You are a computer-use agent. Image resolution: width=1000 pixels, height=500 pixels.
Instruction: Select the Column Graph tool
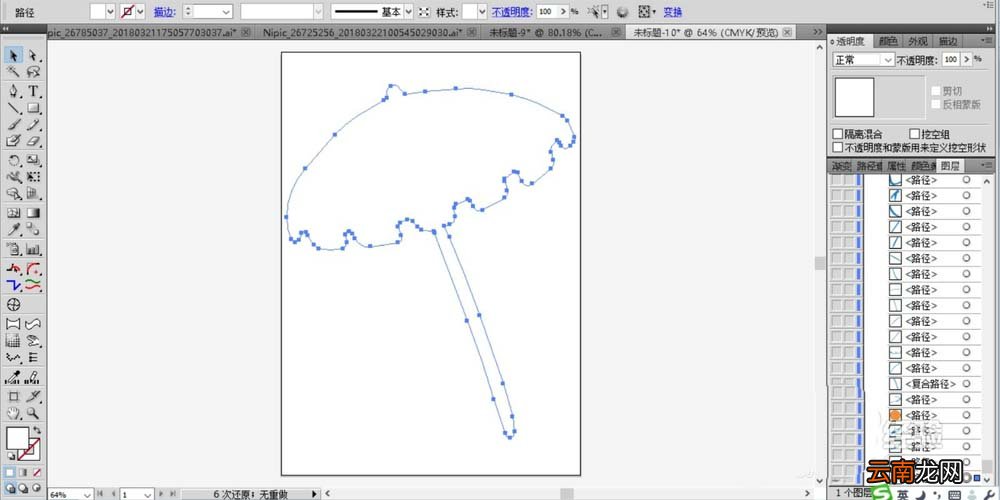(x=33, y=249)
